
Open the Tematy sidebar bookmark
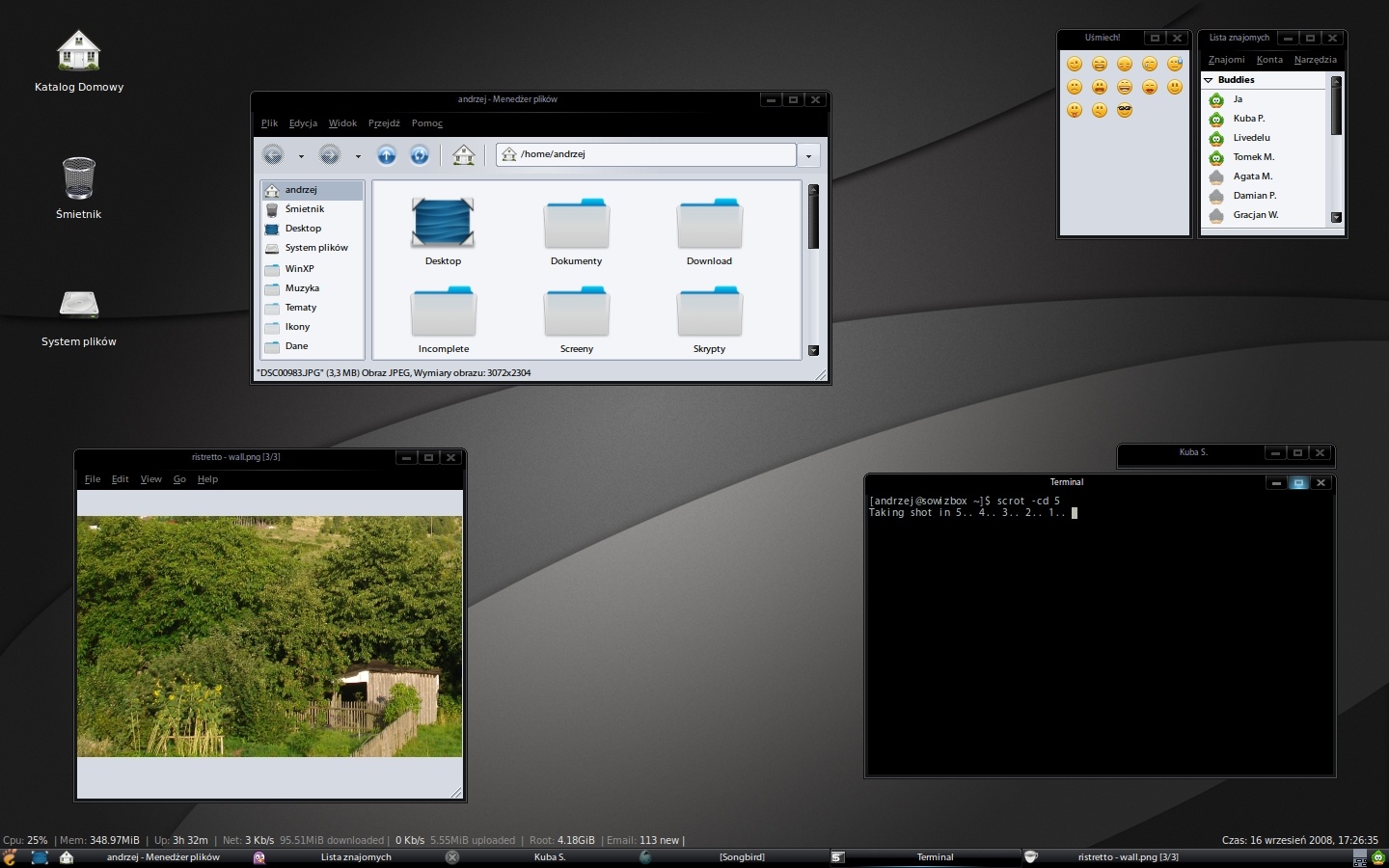[313, 308]
